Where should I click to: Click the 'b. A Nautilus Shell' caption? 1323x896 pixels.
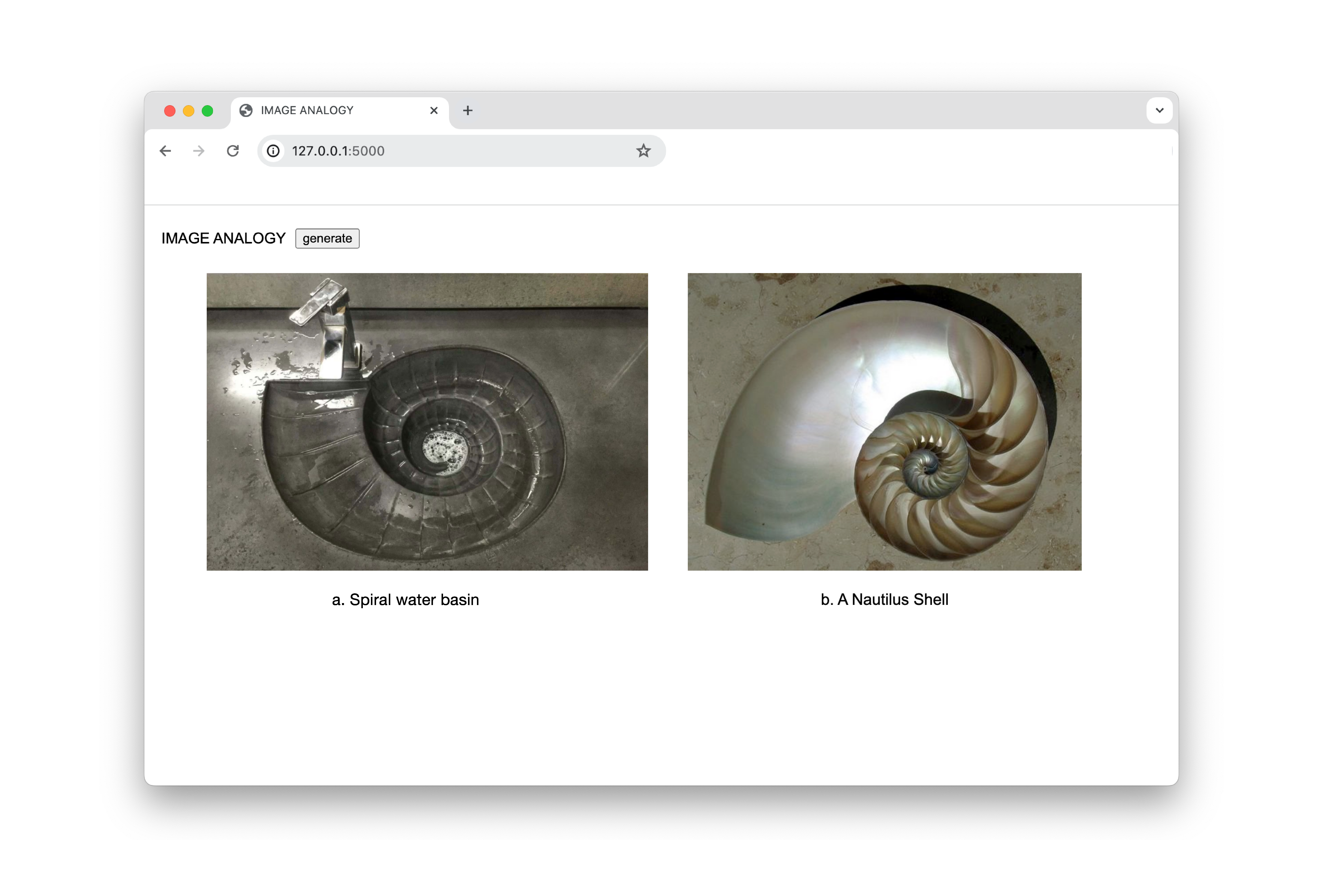point(884,599)
